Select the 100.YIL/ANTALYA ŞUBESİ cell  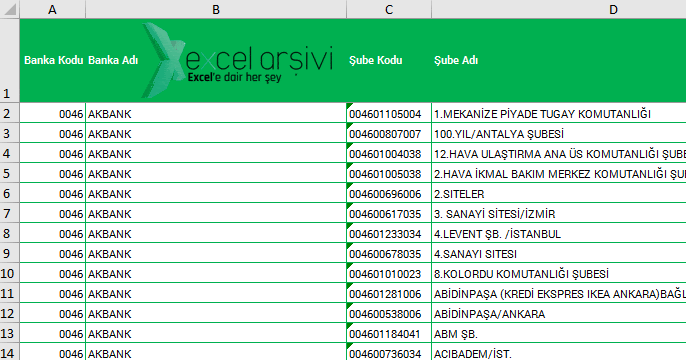point(559,133)
